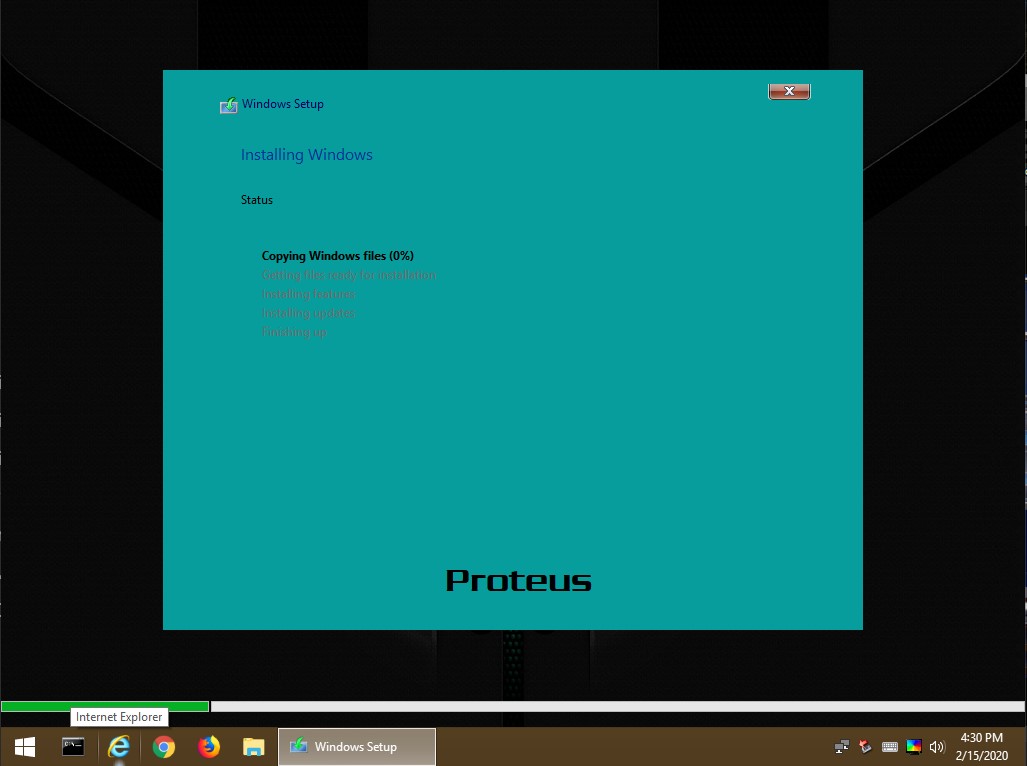
Task: Click the printer notification icon in system tray
Action: point(865,747)
